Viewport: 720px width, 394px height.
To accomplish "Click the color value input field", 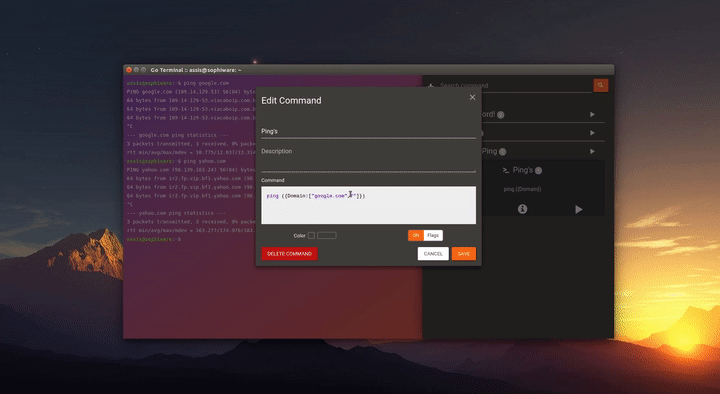I will pyautogui.click(x=326, y=236).
